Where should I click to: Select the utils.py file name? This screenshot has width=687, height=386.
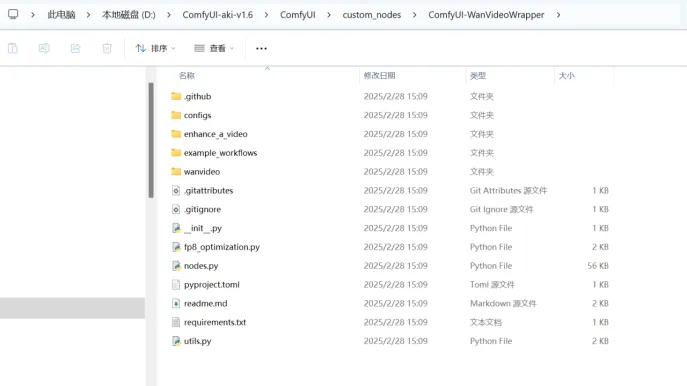[198, 341]
